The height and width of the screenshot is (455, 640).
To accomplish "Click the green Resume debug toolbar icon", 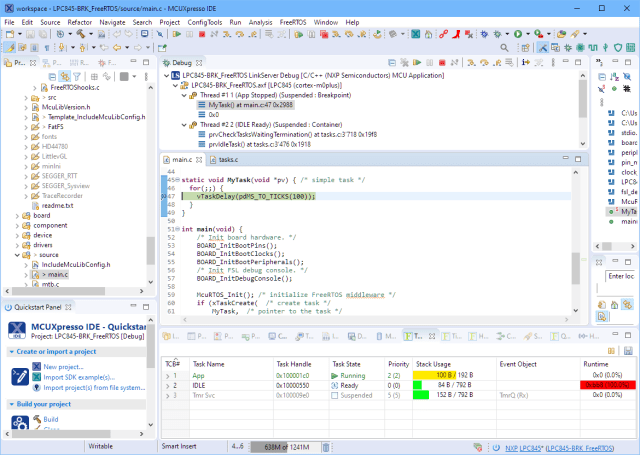I will [176, 34].
